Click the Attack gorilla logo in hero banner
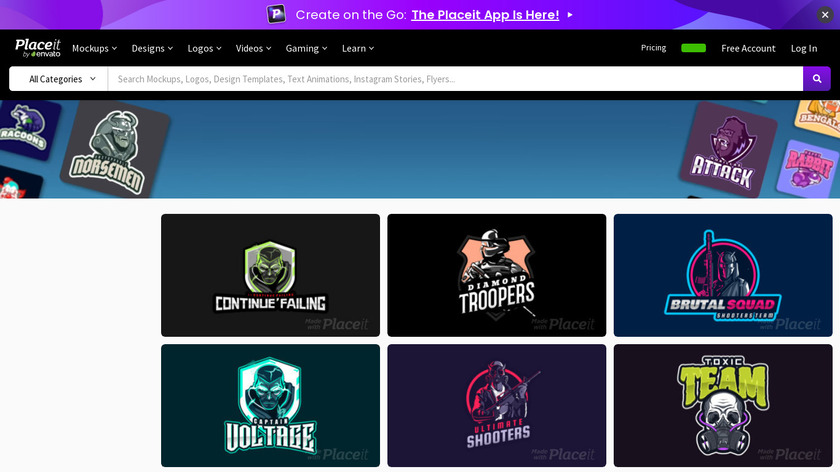Screen dimensions: 840x472 click(x=728, y=150)
